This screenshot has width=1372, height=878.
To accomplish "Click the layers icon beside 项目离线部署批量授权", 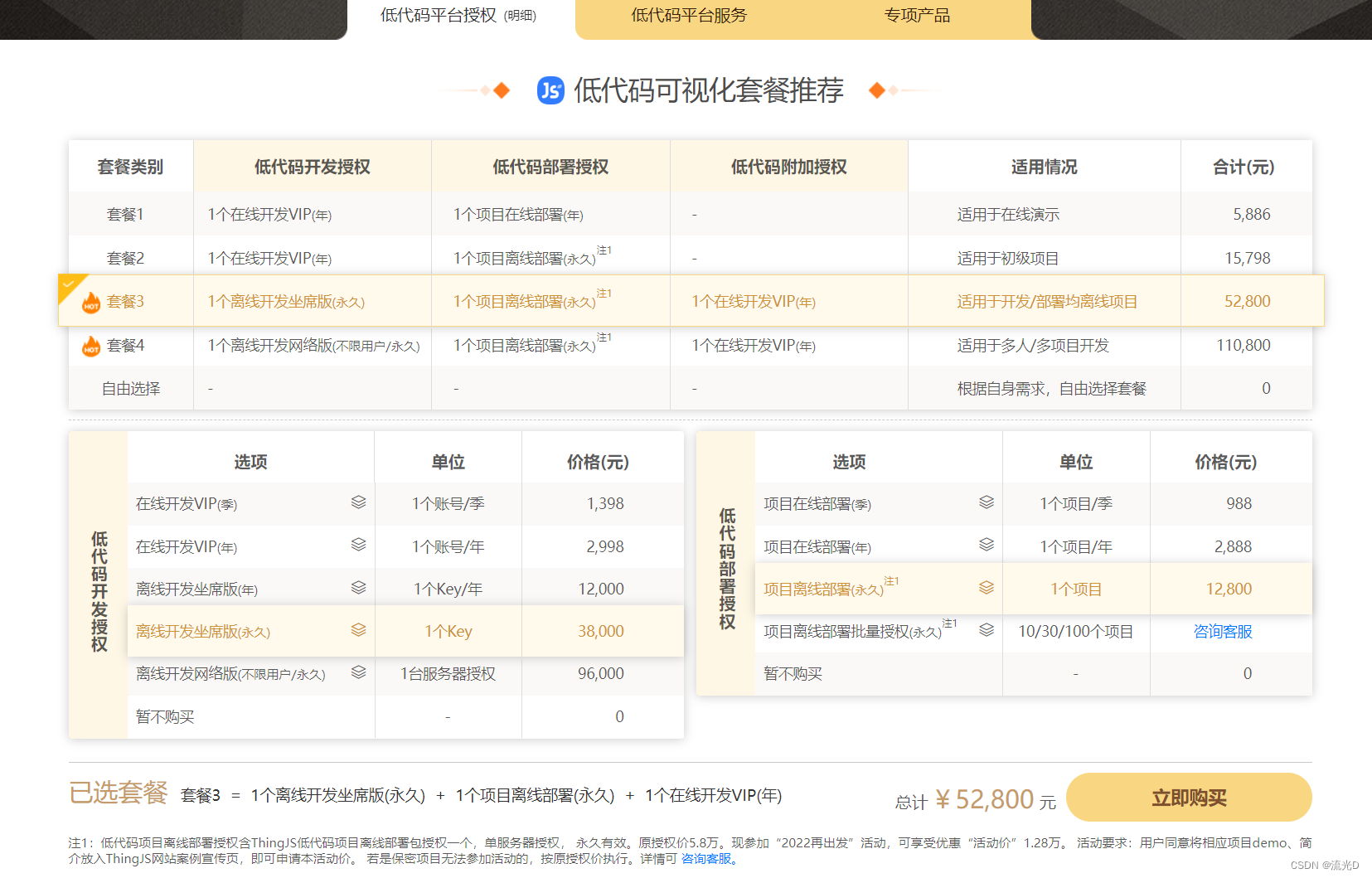I will click(x=987, y=630).
